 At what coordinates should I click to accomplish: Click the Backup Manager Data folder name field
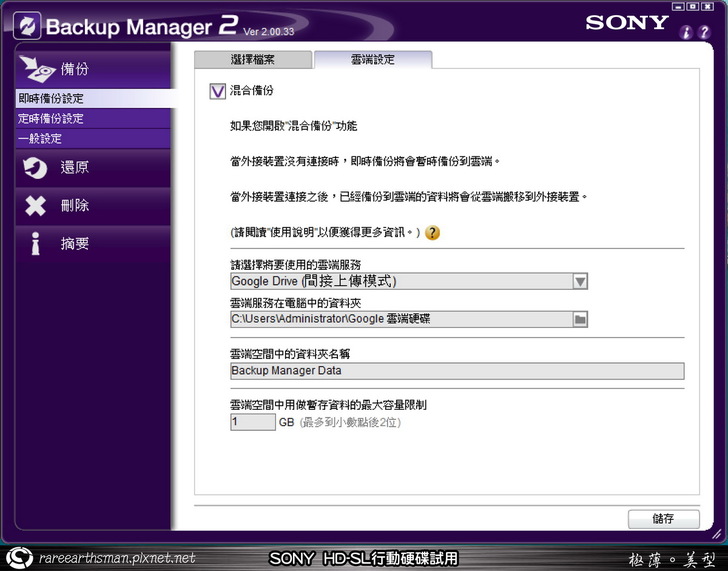(x=456, y=371)
